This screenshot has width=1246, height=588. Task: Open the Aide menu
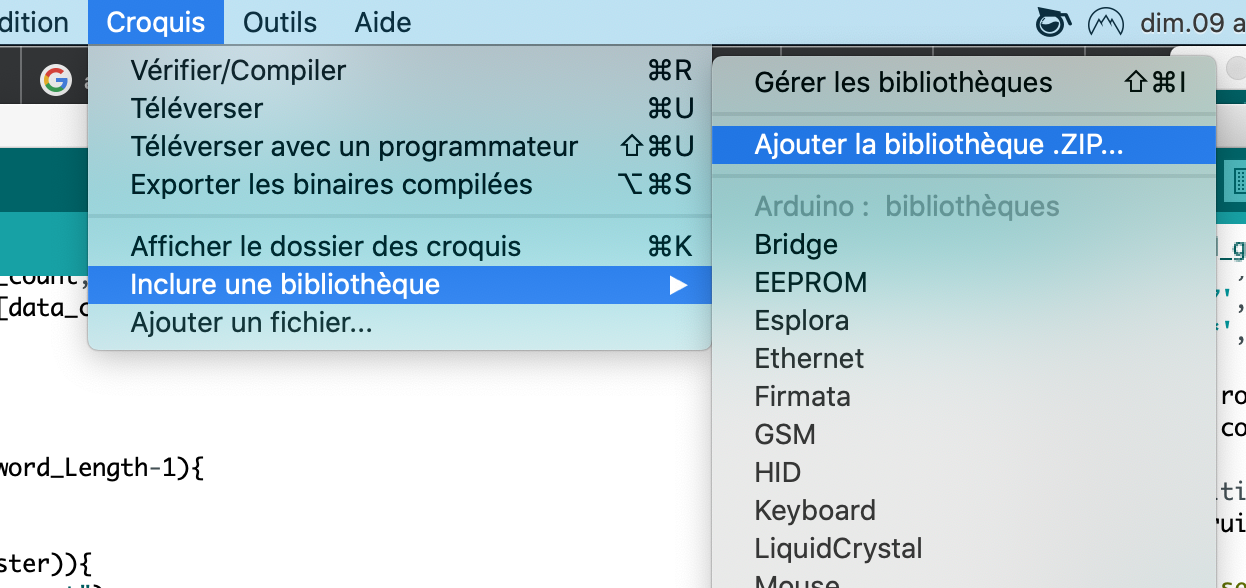point(382,22)
